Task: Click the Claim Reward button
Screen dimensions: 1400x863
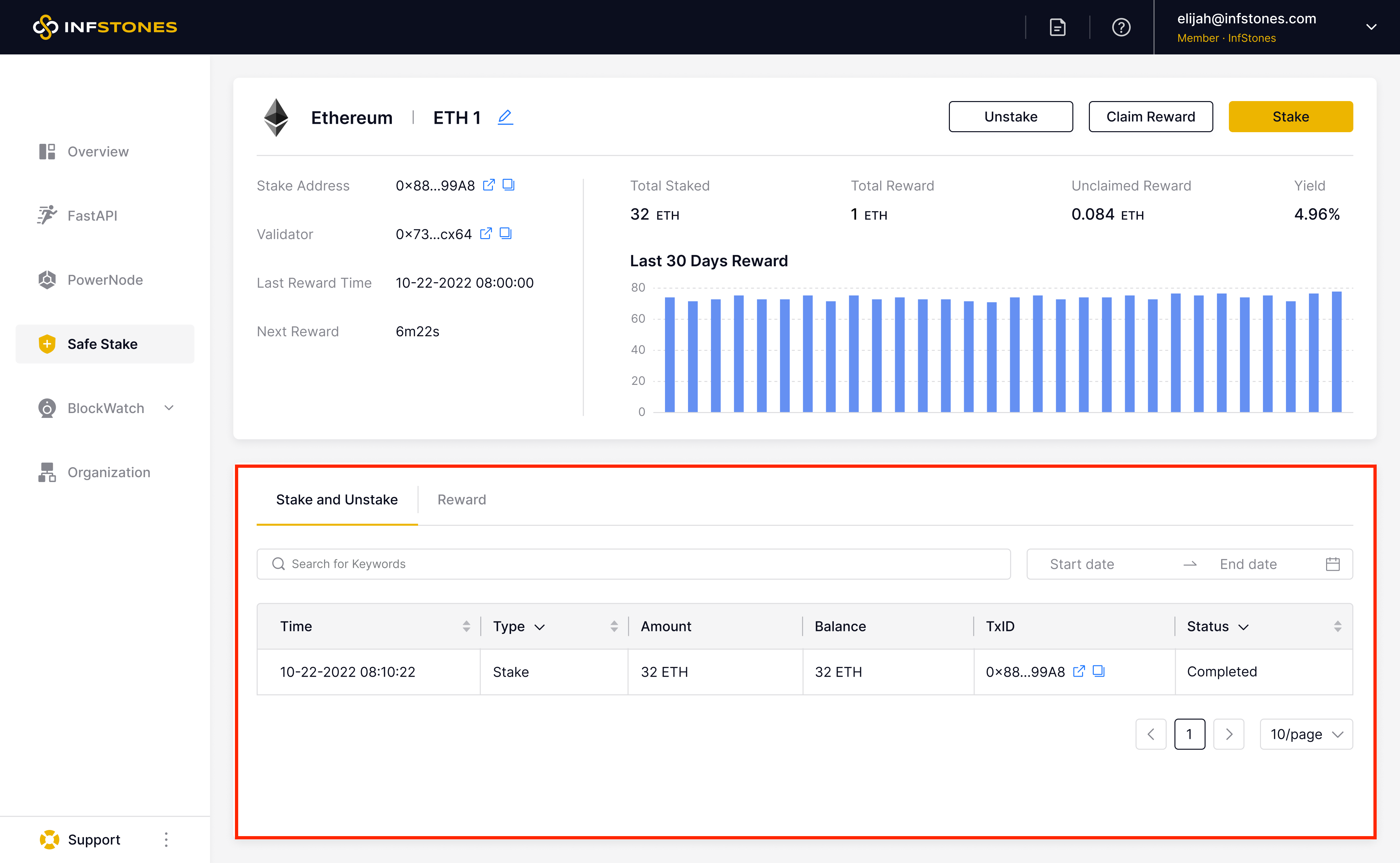Action: click(1150, 116)
